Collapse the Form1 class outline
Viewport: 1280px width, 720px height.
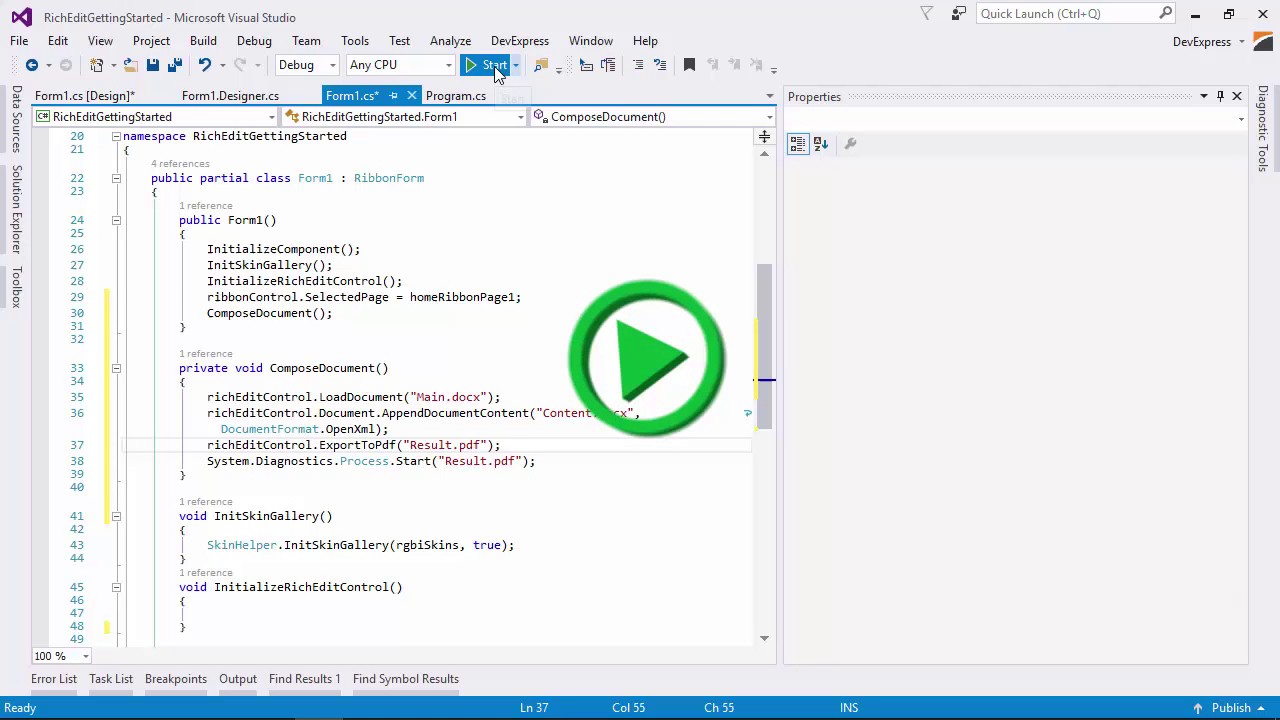click(x=116, y=178)
